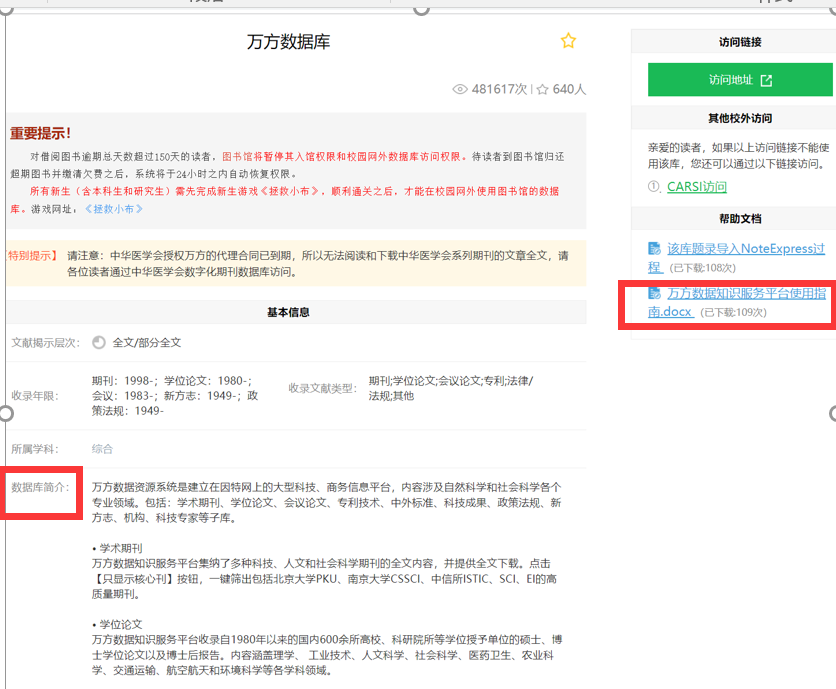Click the left-middle image resize handle
Image resolution: width=836 pixels, height=689 pixels.
tap(5, 413)
